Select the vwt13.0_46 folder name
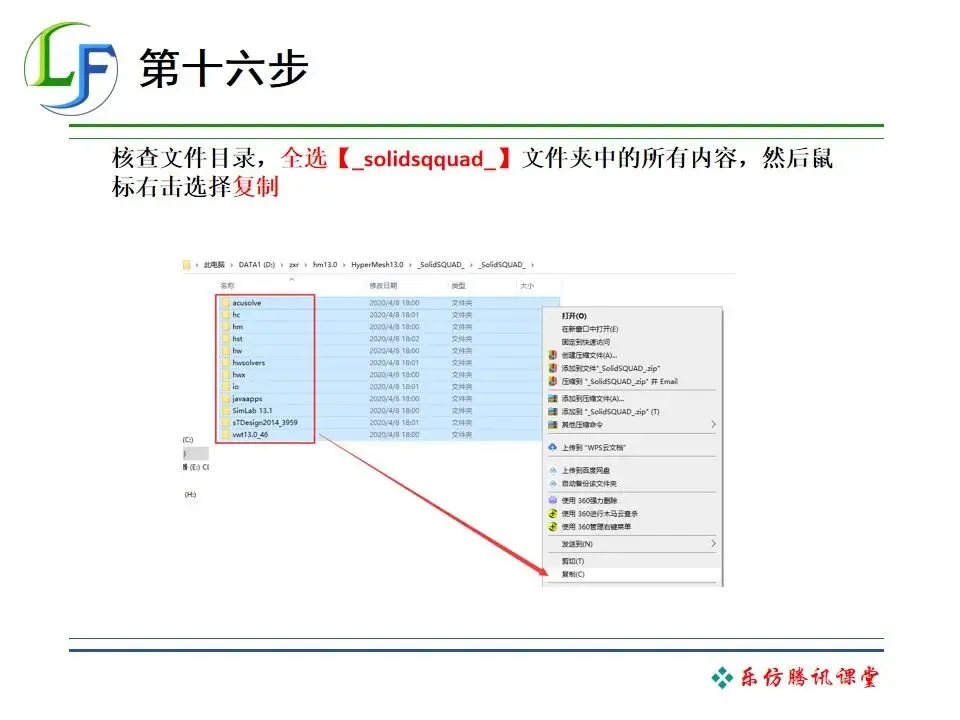960x720 pixels. coord(250,435)
